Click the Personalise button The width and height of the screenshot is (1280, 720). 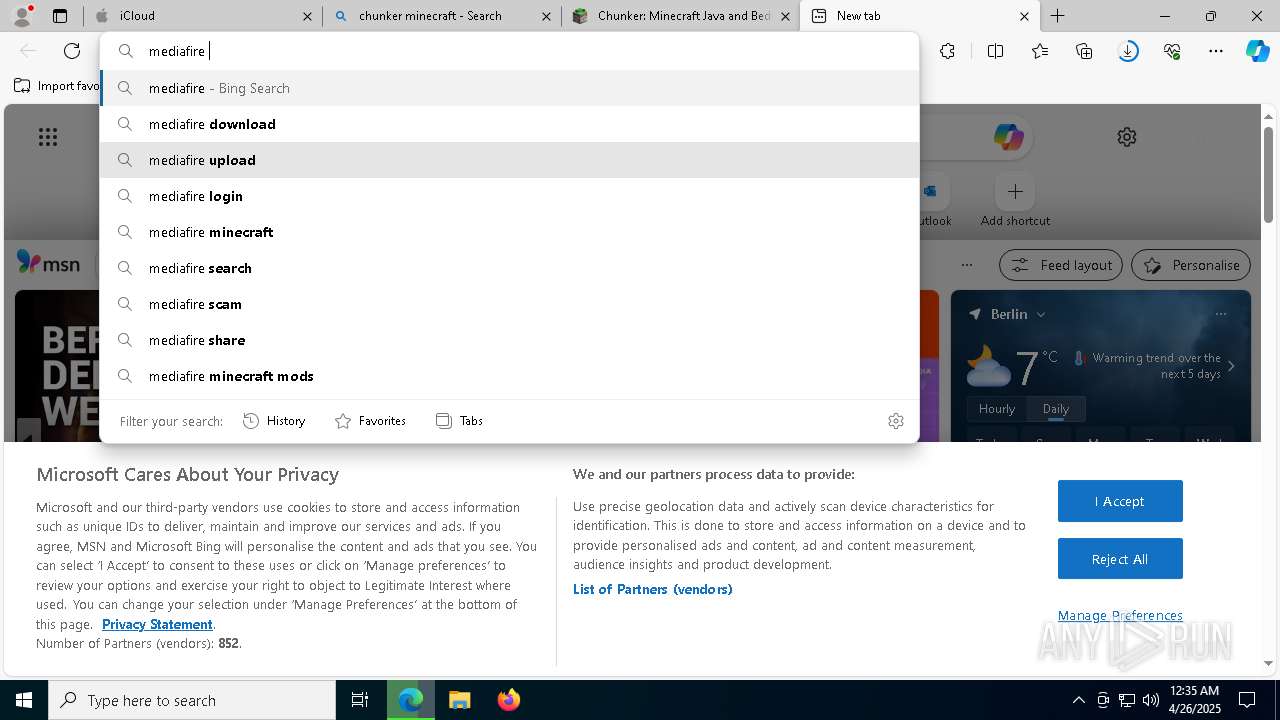click(x=1191, y=265)
